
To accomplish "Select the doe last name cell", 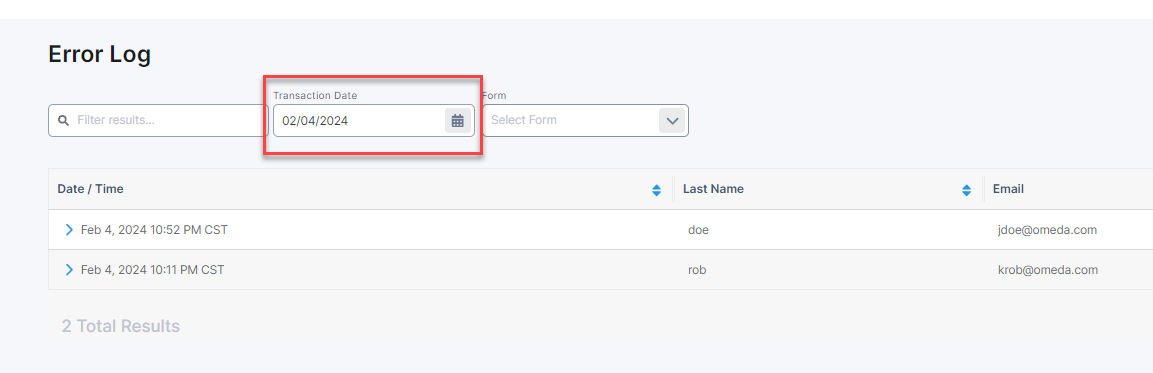I will click(x=698, y=230).
